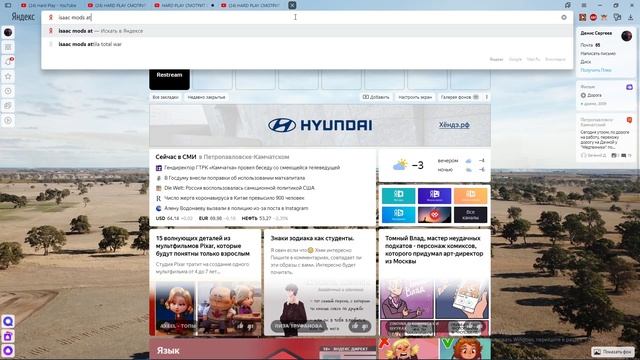Open the sidebar profile avatar at top

click(x=8, y=32)
